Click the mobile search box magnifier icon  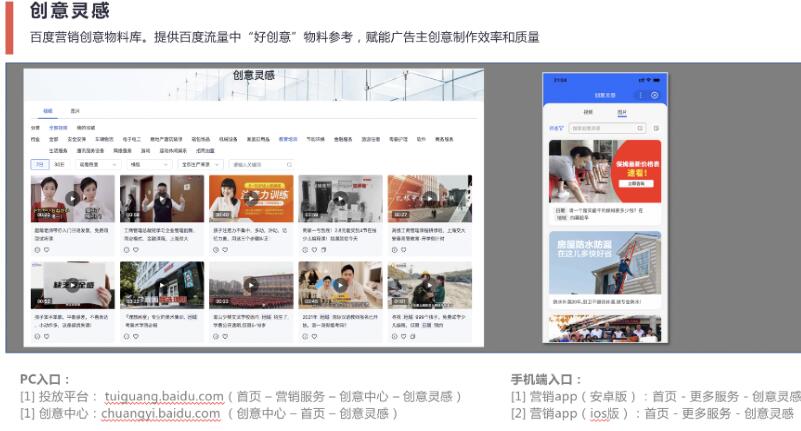tap(640, 128)
